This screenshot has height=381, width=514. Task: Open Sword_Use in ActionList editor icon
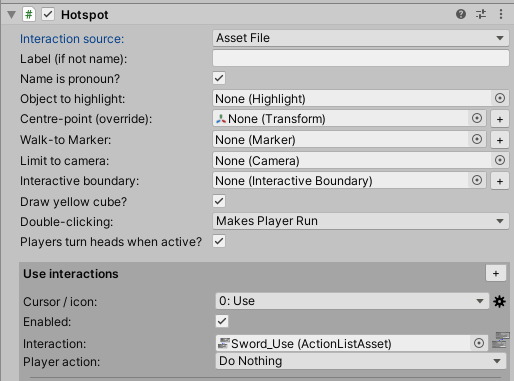(501, 340)
